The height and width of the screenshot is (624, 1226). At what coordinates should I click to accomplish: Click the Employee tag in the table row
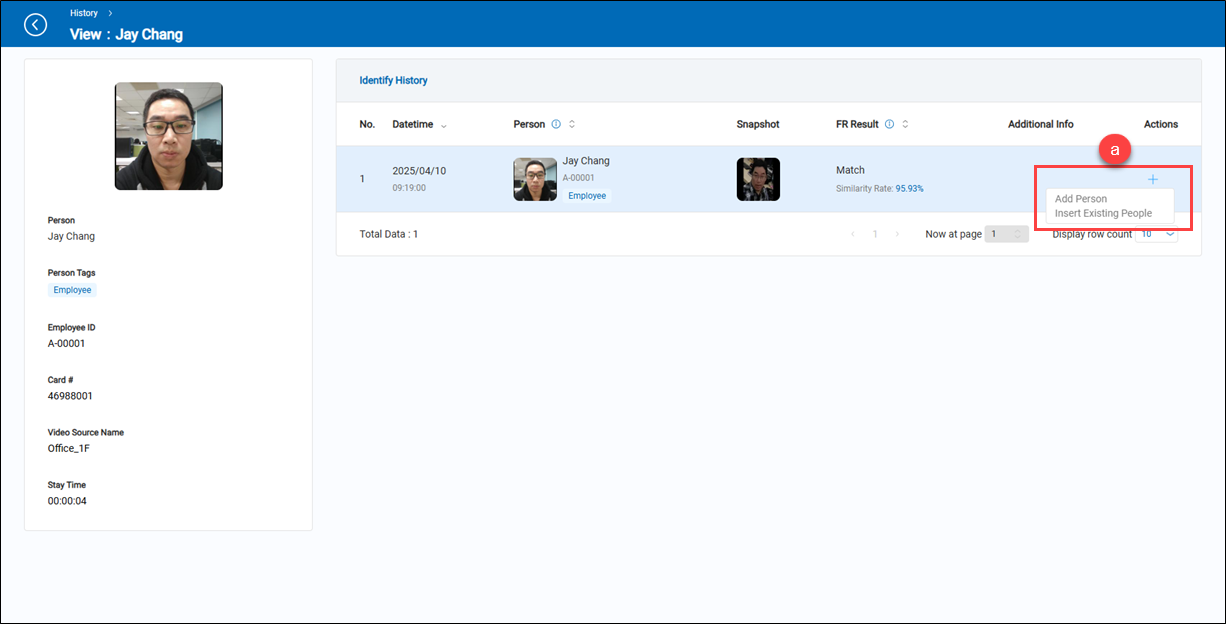pyautogui.click(x=587, y=196)
